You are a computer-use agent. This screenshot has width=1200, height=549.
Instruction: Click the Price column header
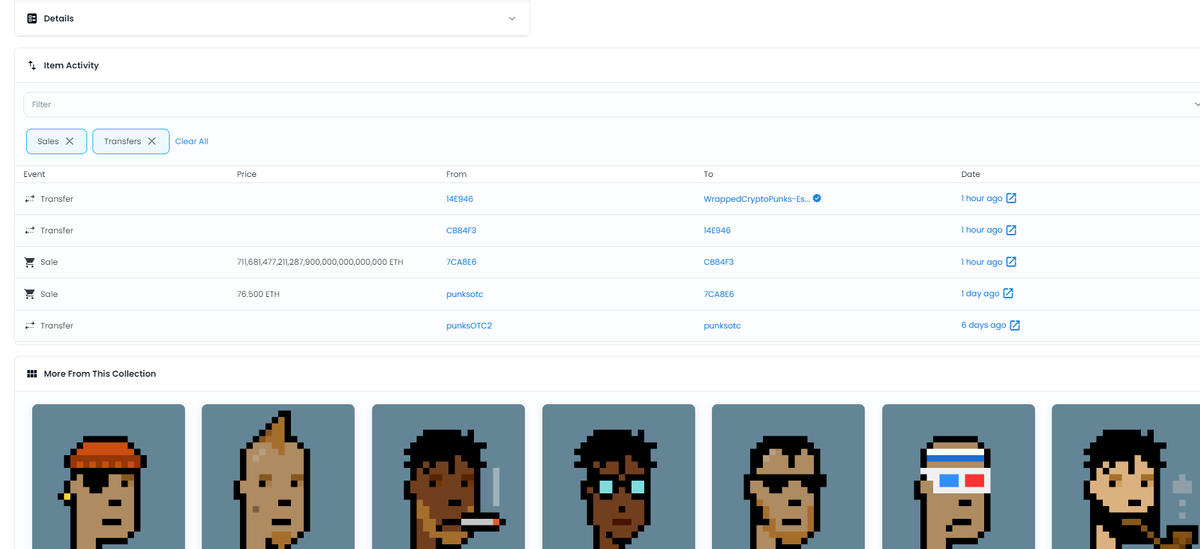[247, 174]
